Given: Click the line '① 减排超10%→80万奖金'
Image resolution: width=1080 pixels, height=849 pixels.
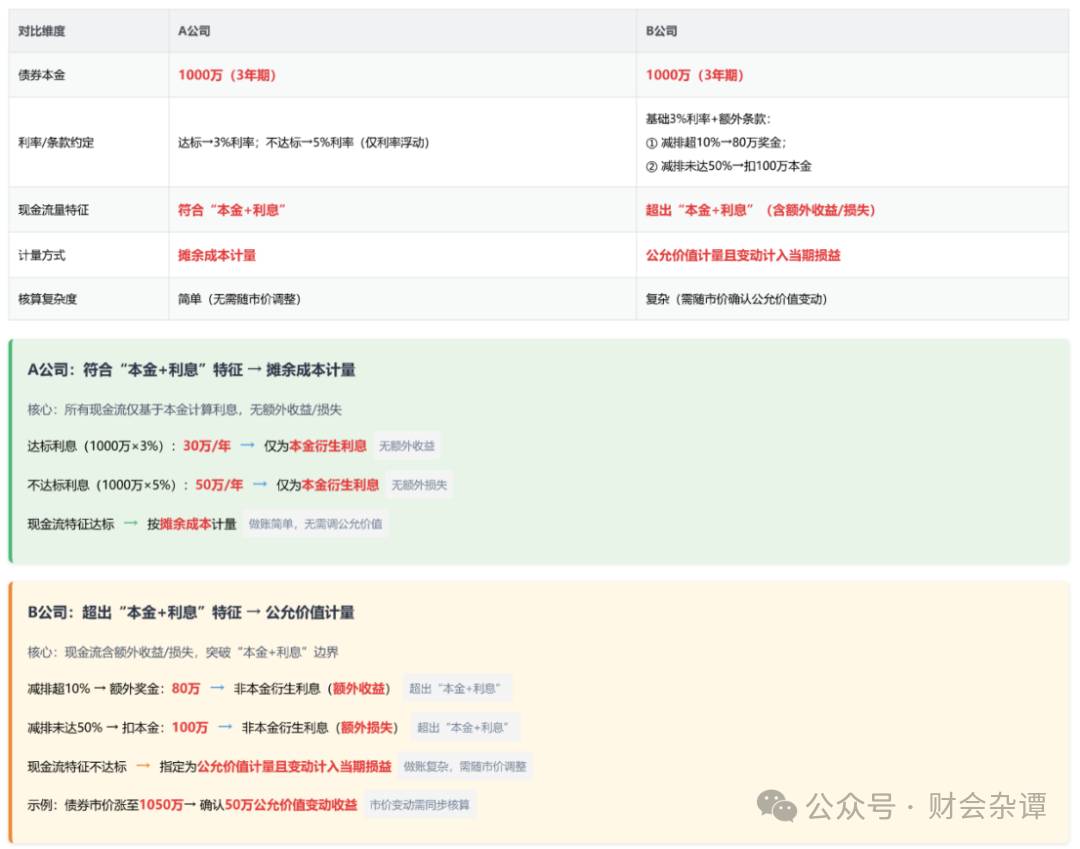Looking at the screenshot, I should (x=714, y=143).
